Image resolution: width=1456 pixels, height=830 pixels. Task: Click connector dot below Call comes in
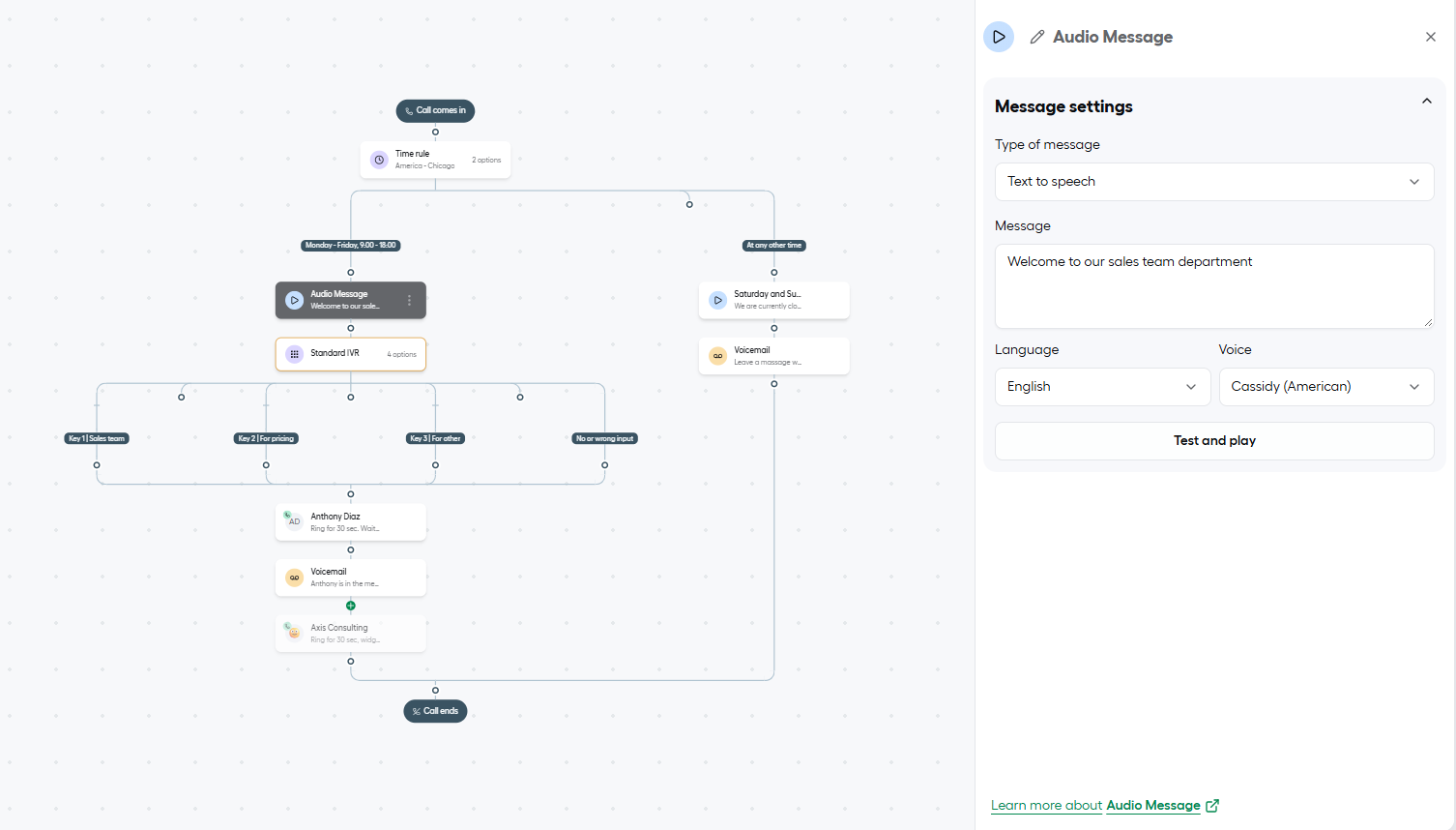(x=435, y=132)
